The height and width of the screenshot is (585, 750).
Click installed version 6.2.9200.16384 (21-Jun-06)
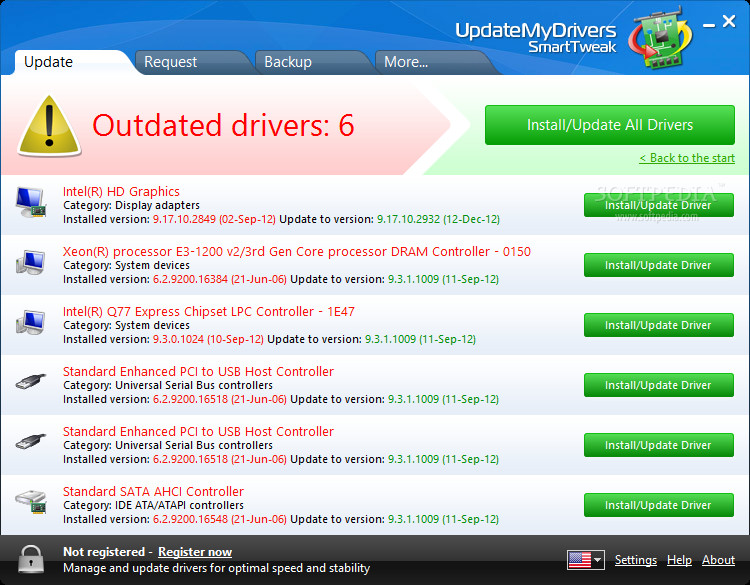(x=220, y=279)
